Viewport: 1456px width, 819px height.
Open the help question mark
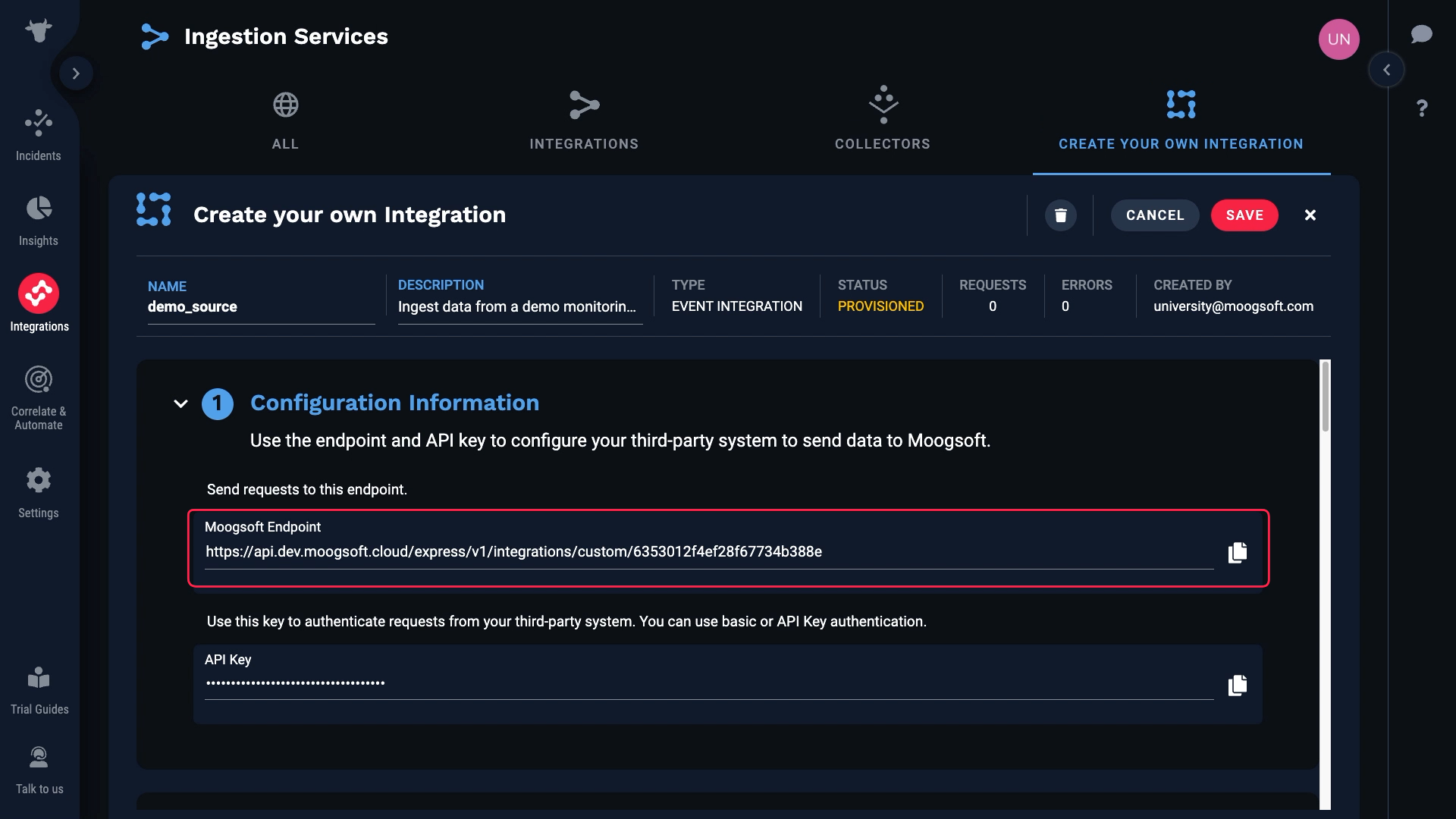1422,108
